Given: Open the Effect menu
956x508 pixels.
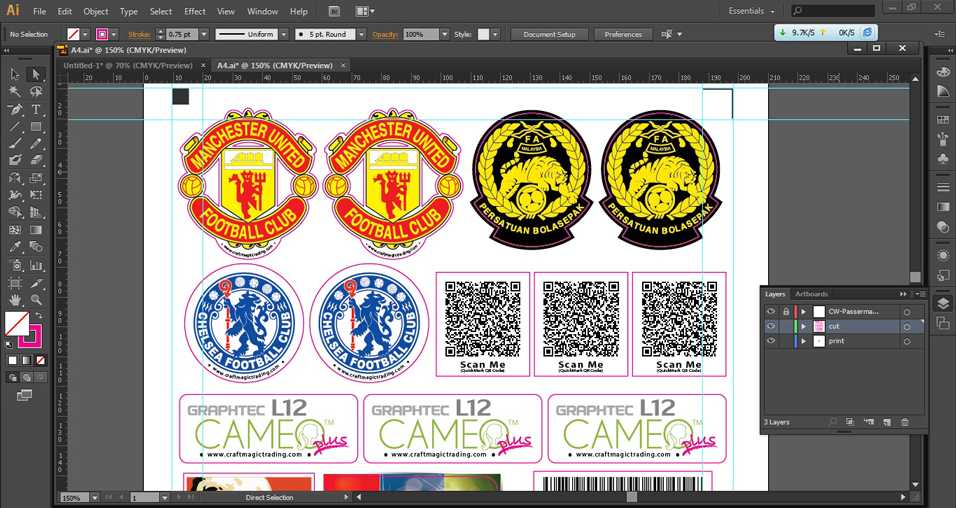Looking at the screenshot, I should (194, 12).
